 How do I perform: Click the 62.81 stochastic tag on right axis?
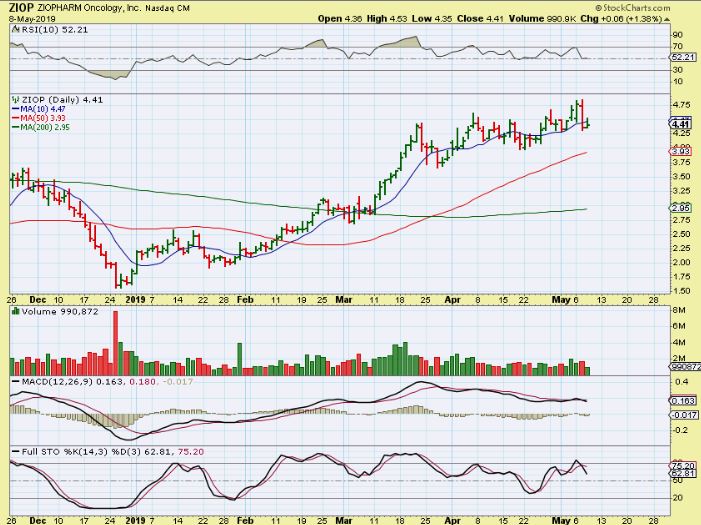(x=684, y=474)
